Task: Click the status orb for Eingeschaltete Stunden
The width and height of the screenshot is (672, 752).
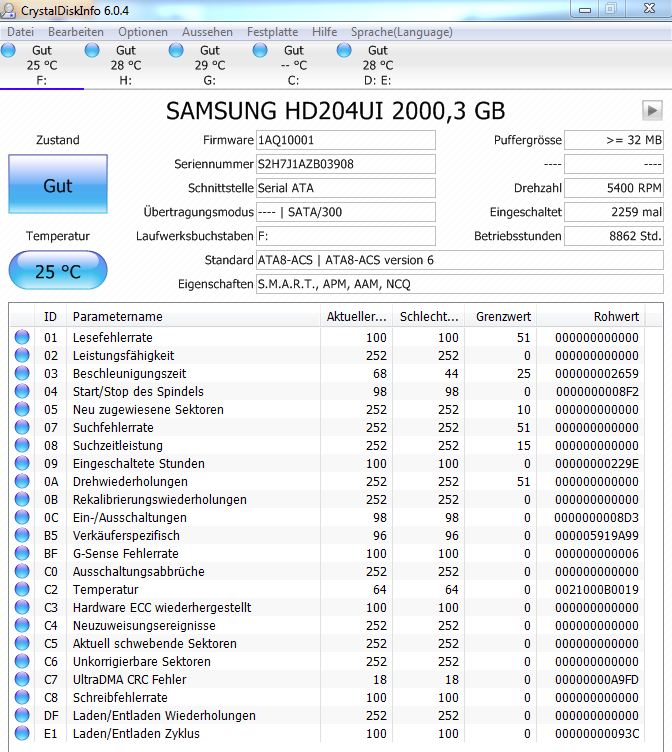Action: pos(22,463)
